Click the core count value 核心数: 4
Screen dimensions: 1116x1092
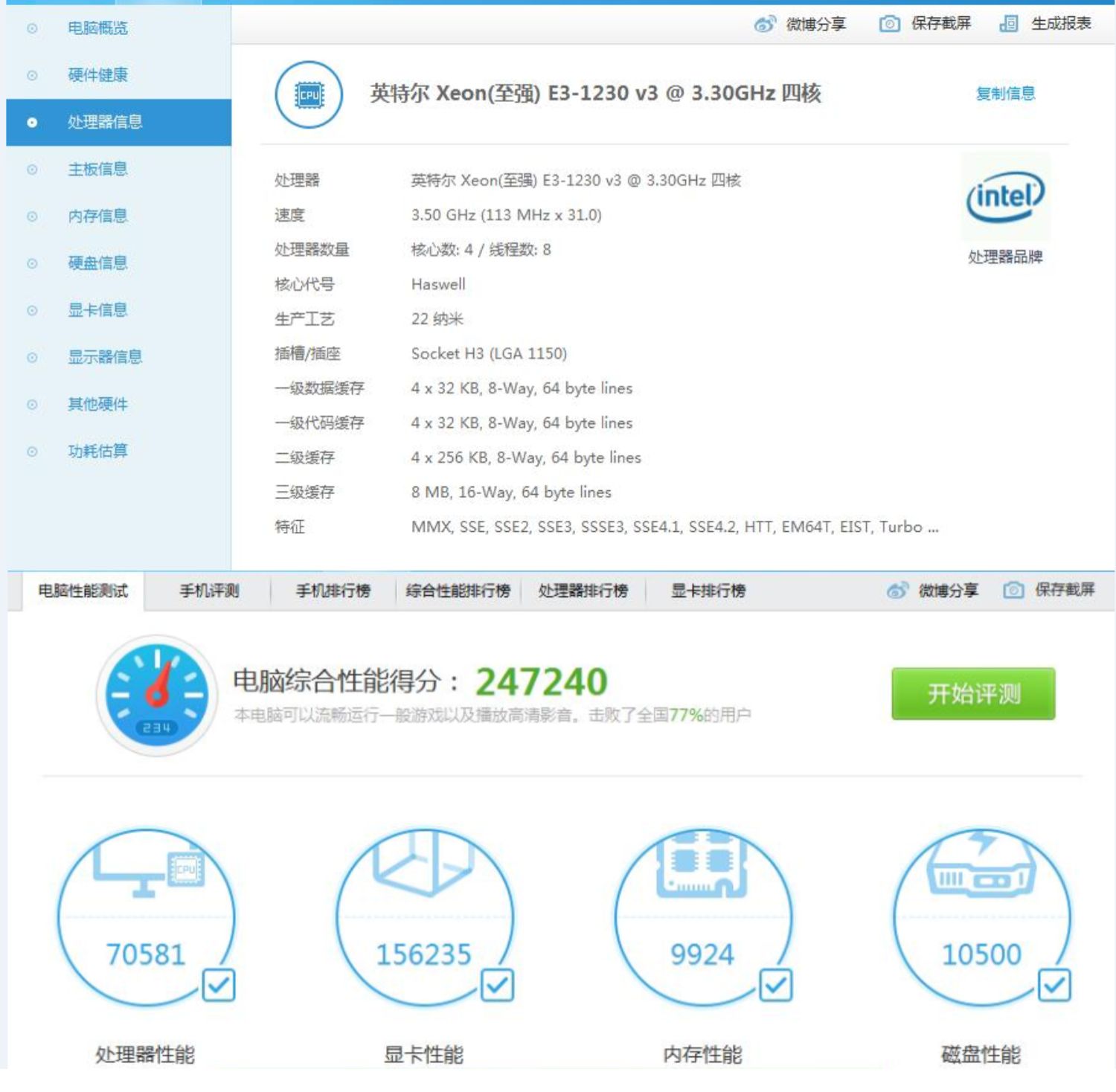point(481,250)
